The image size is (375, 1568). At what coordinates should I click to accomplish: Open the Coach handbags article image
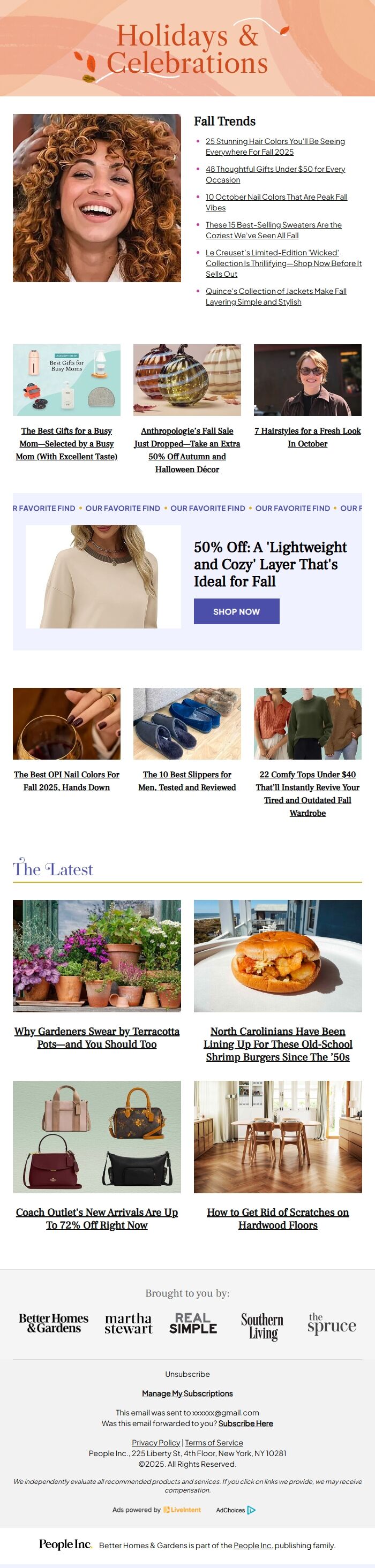[x=97, y=1137]
